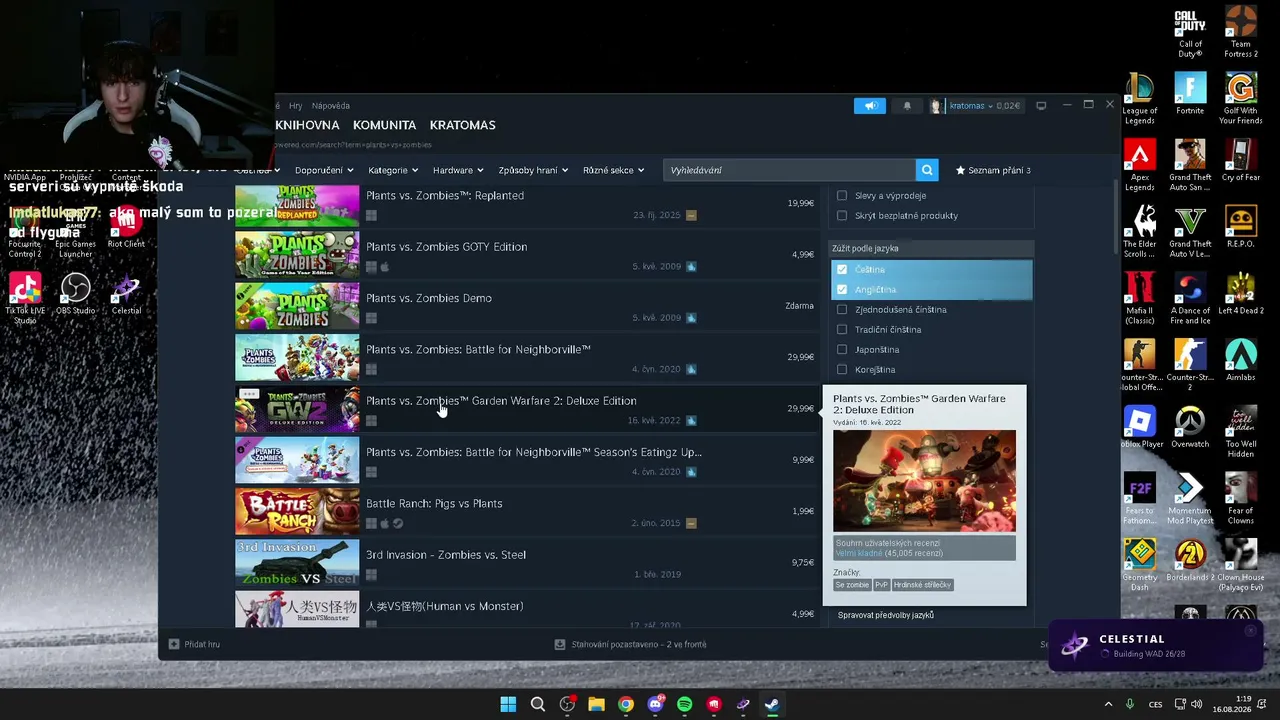Viewport: 1280px width, 720px height.
Task: Enable Slevy a výprodeje filter
Action: click(x=842, y=195)
